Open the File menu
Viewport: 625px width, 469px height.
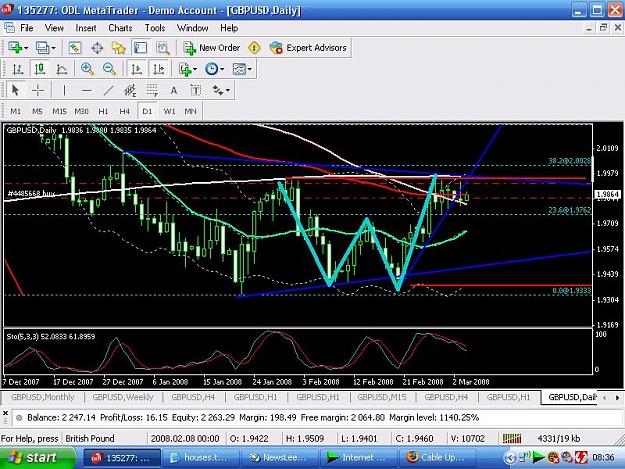pyautogui.click(x=27, y=28)
